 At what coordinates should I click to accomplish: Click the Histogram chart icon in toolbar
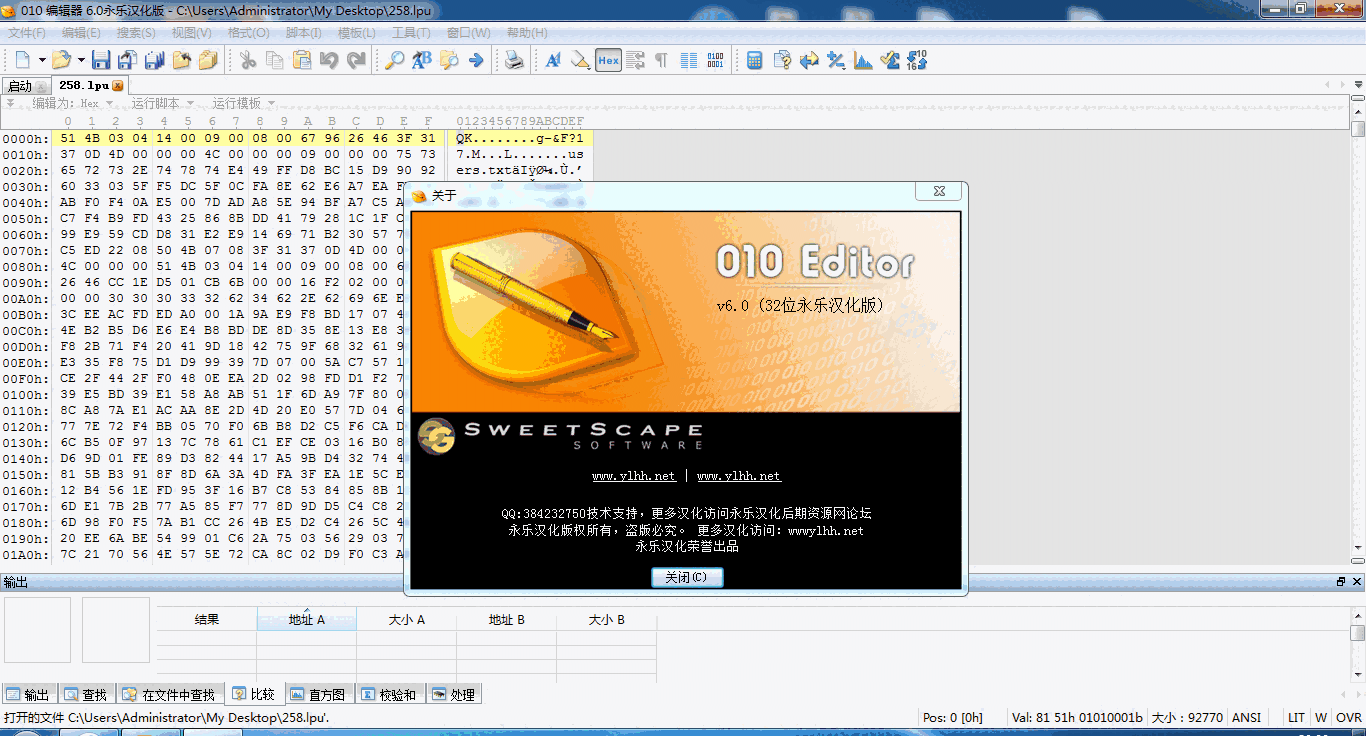[x=863, y=60]
